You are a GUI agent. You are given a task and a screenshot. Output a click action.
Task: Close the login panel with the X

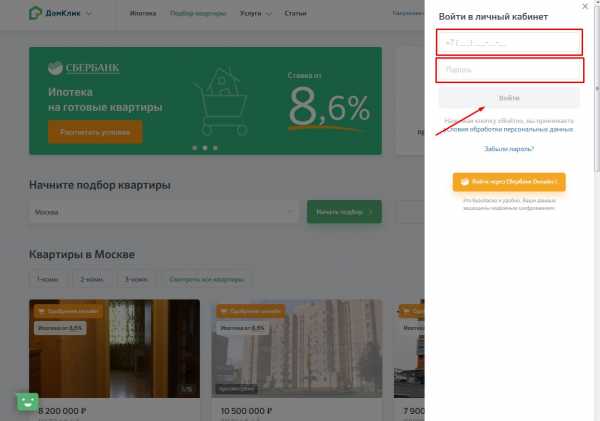point(585,6)
